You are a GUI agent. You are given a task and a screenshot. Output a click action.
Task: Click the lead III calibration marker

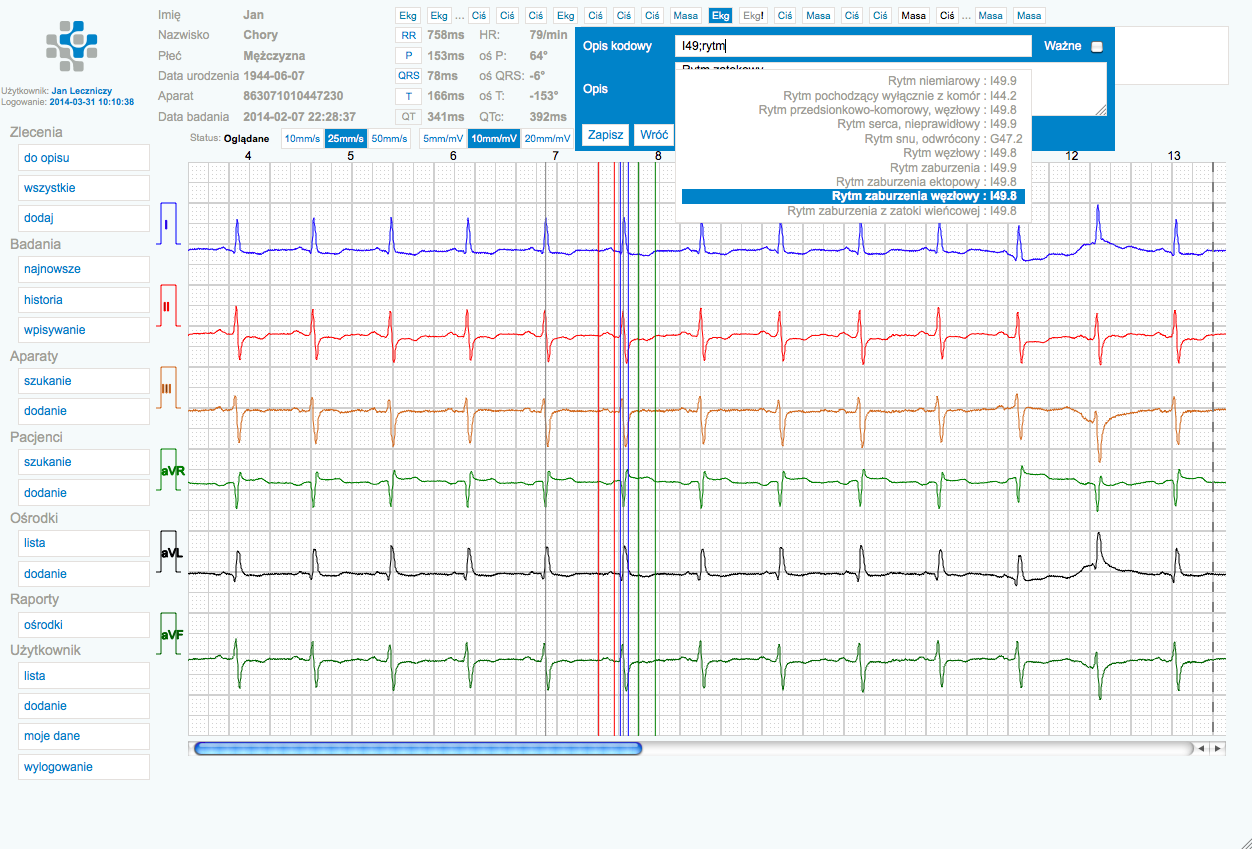168,388
